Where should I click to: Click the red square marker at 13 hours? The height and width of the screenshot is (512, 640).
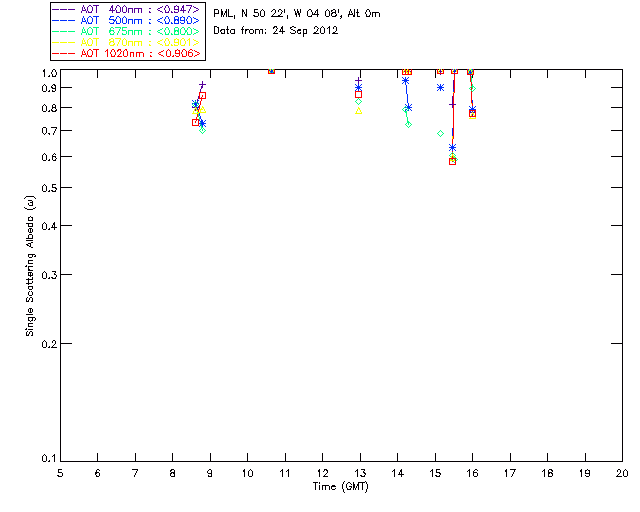[x=358, y=94]
